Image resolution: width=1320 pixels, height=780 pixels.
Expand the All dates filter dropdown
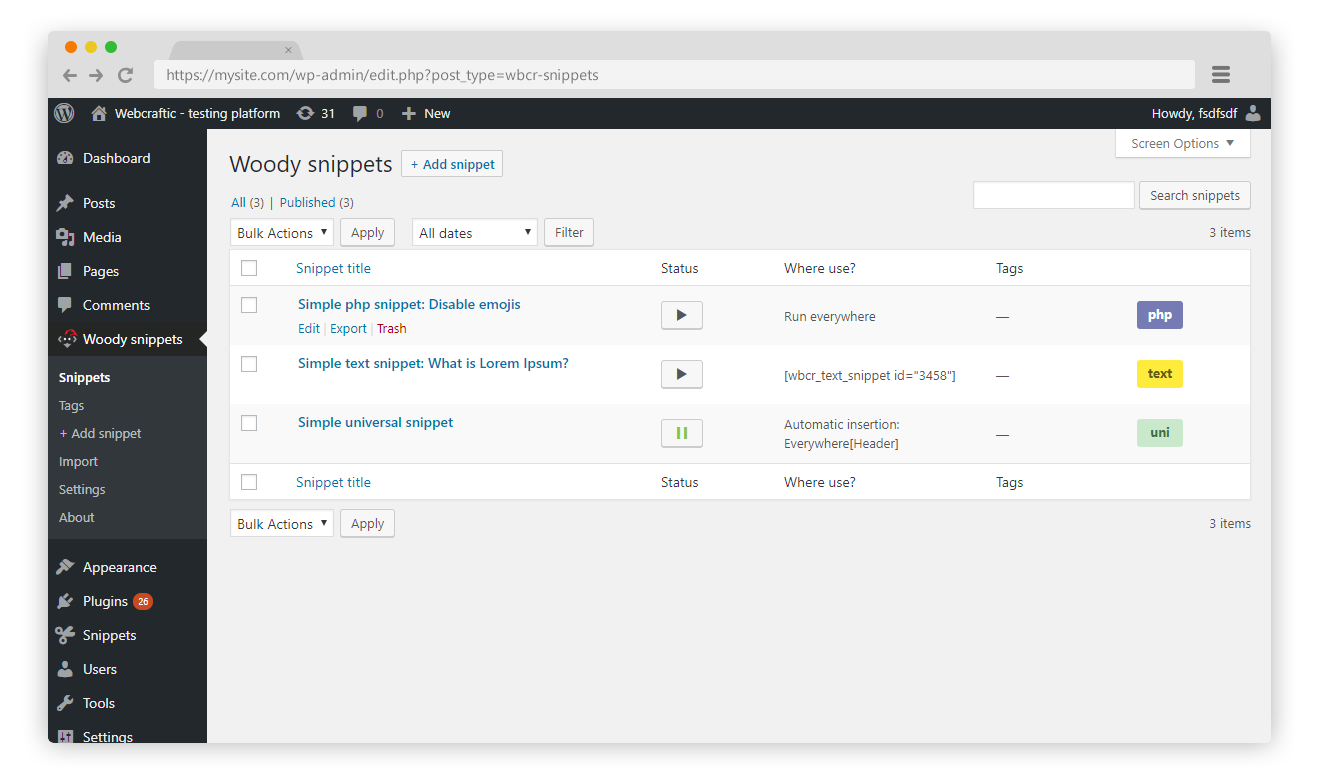474,233
